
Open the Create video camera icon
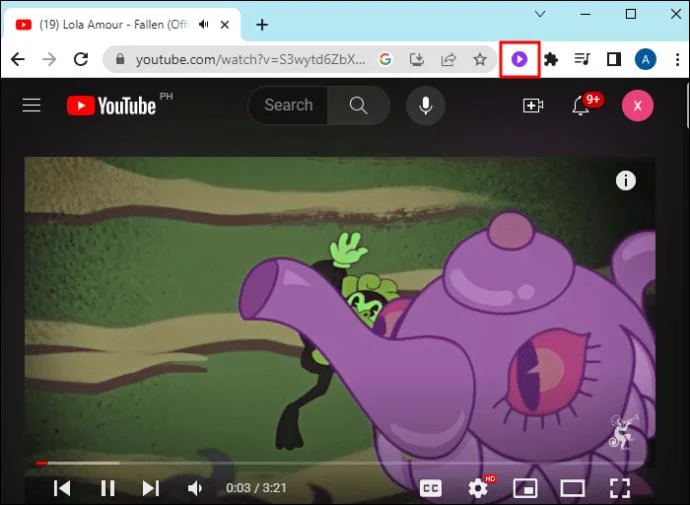pyautogui.click(x=532, y=106)
